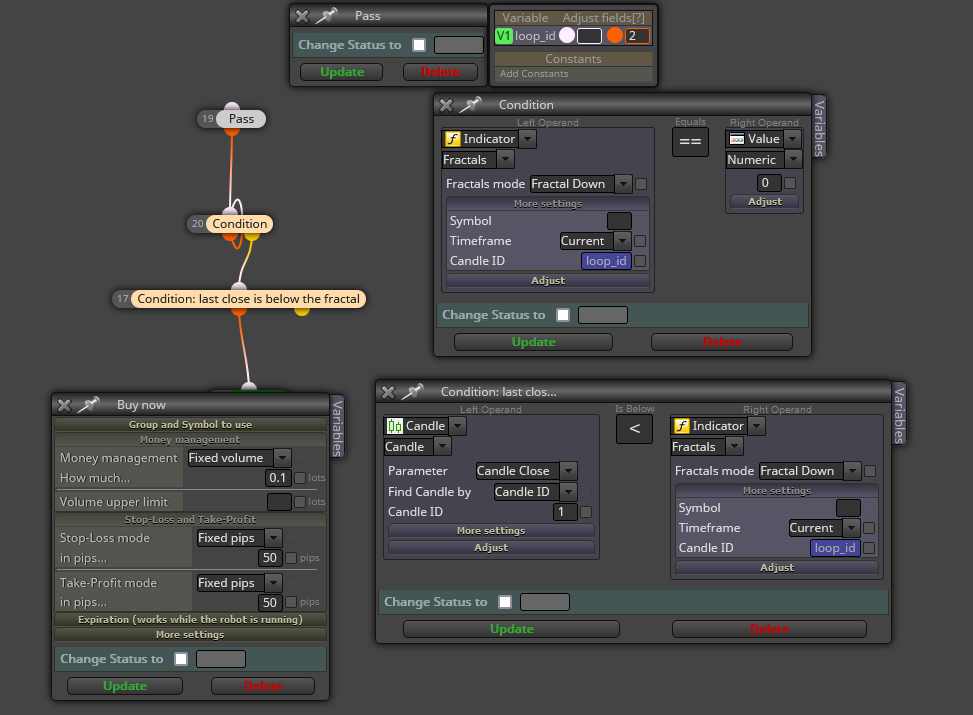Click the orange circle beside loop_id

[x=614, y=35]
